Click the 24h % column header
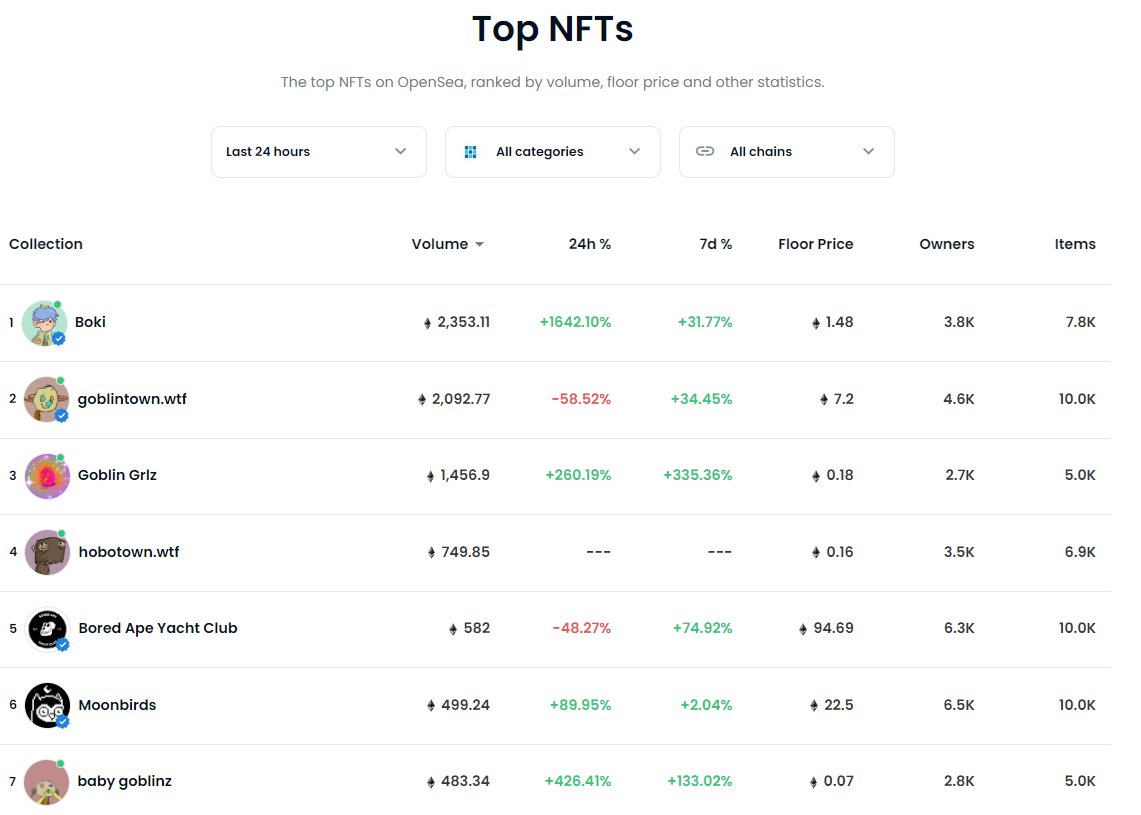Image resolution: width=1141 pixels, height=815 pixels. coord(589,244)
